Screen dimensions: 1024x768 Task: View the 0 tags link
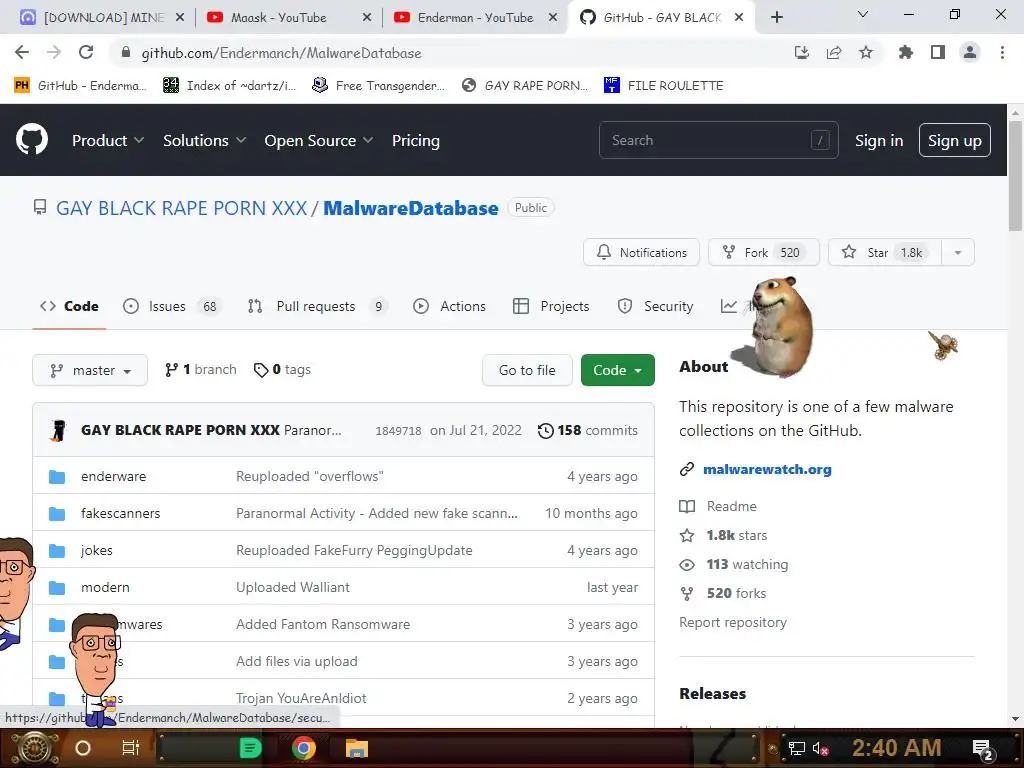pyautogui.click(x=282, y=370)
